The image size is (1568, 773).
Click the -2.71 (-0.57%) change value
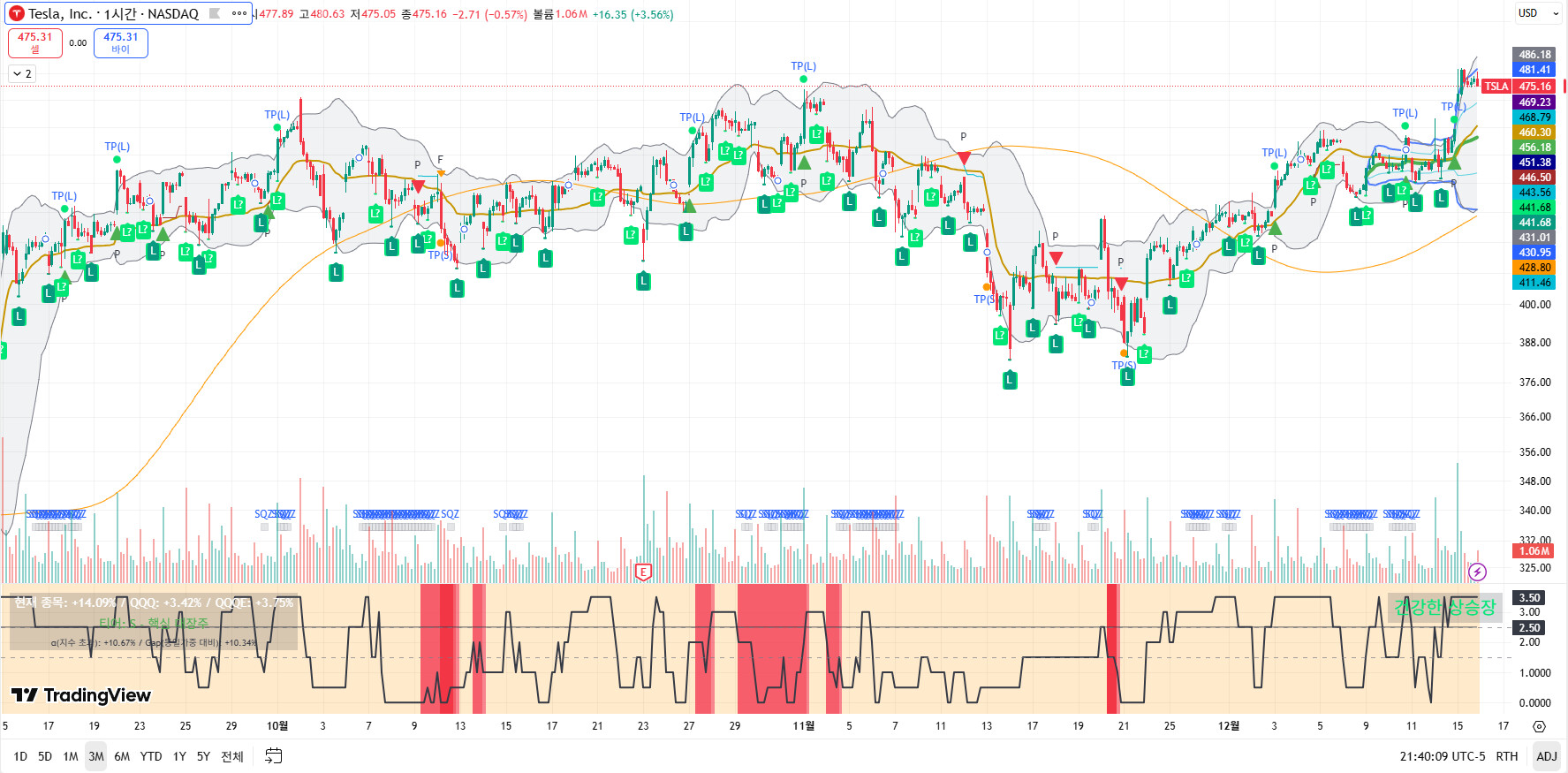tap(490, 14)
